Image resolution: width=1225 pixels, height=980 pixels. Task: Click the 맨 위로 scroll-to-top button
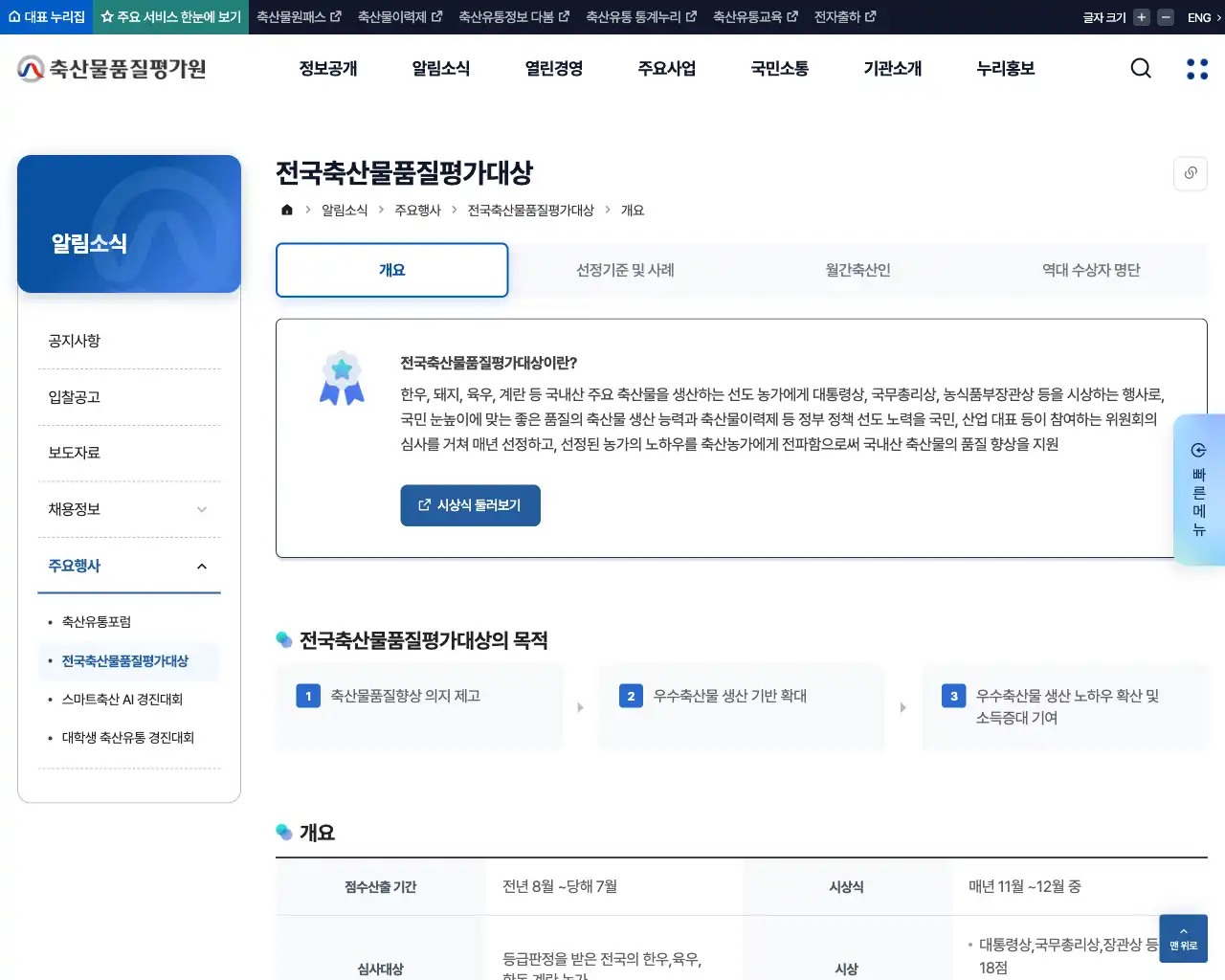1183,938
